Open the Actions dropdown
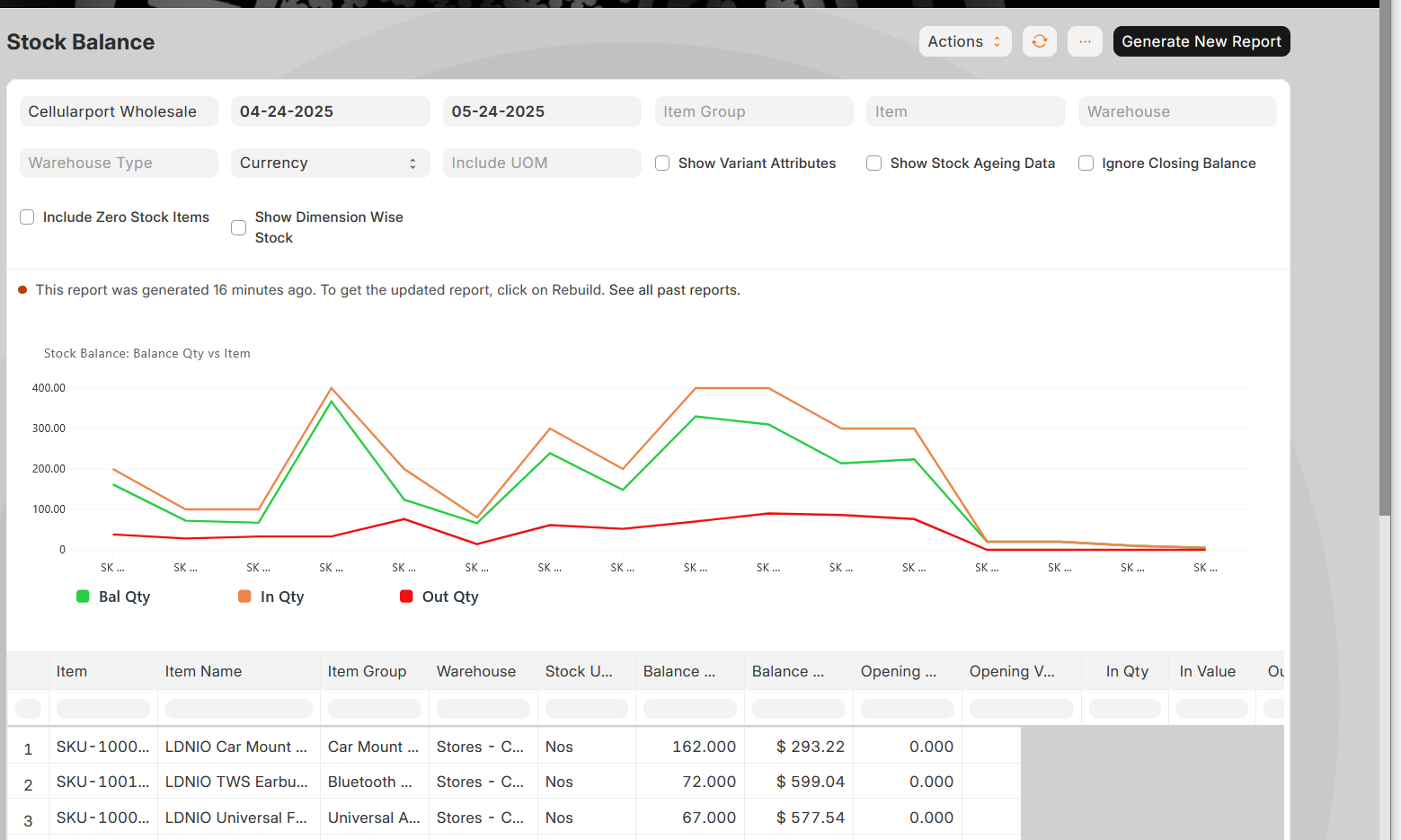This screenshot has width=1401, height=840. click(x=965, y=41)
